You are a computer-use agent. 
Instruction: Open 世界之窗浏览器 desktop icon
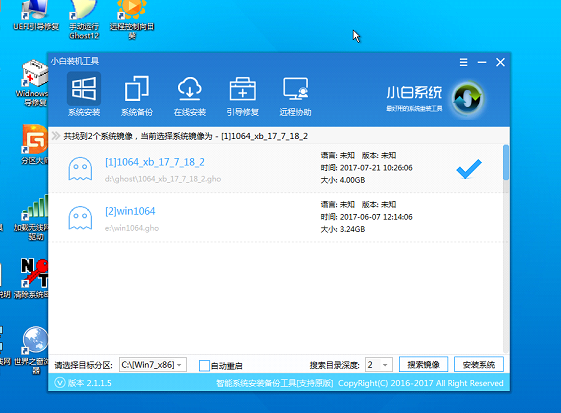pyautogui.click(x=32, y=350)
